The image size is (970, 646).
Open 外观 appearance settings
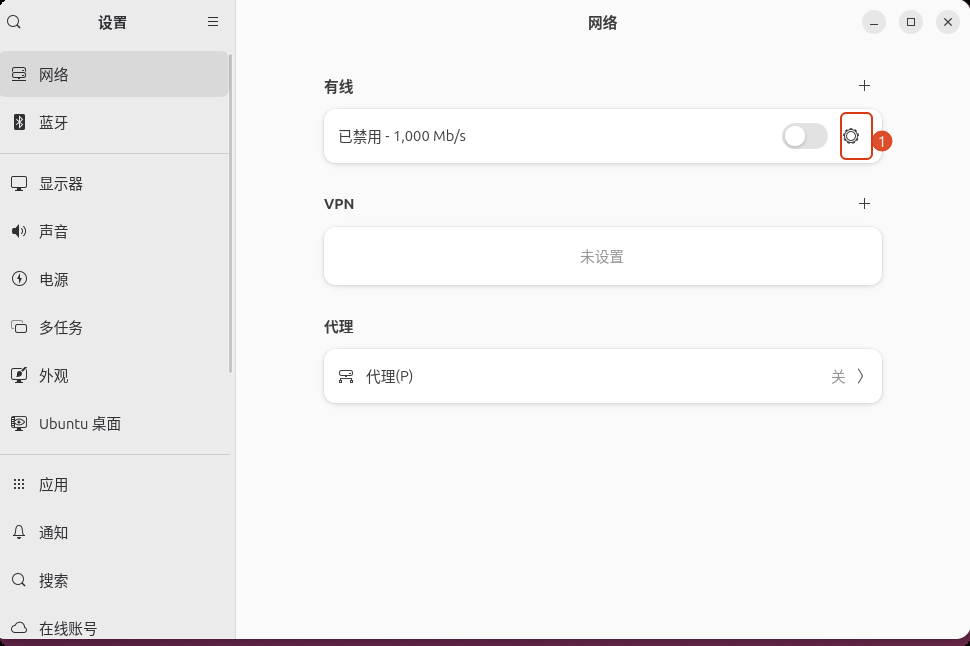114,375
